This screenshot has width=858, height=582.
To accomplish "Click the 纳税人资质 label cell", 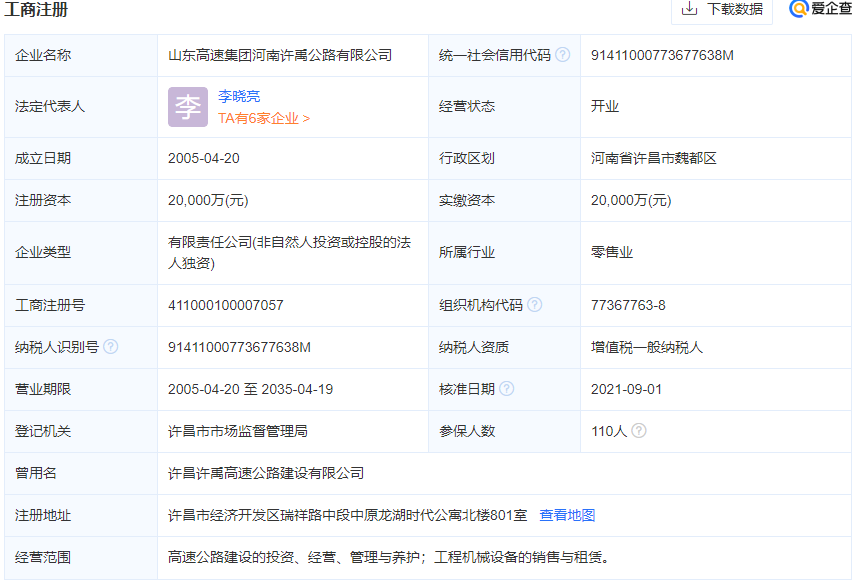I will tap(504, 347).
